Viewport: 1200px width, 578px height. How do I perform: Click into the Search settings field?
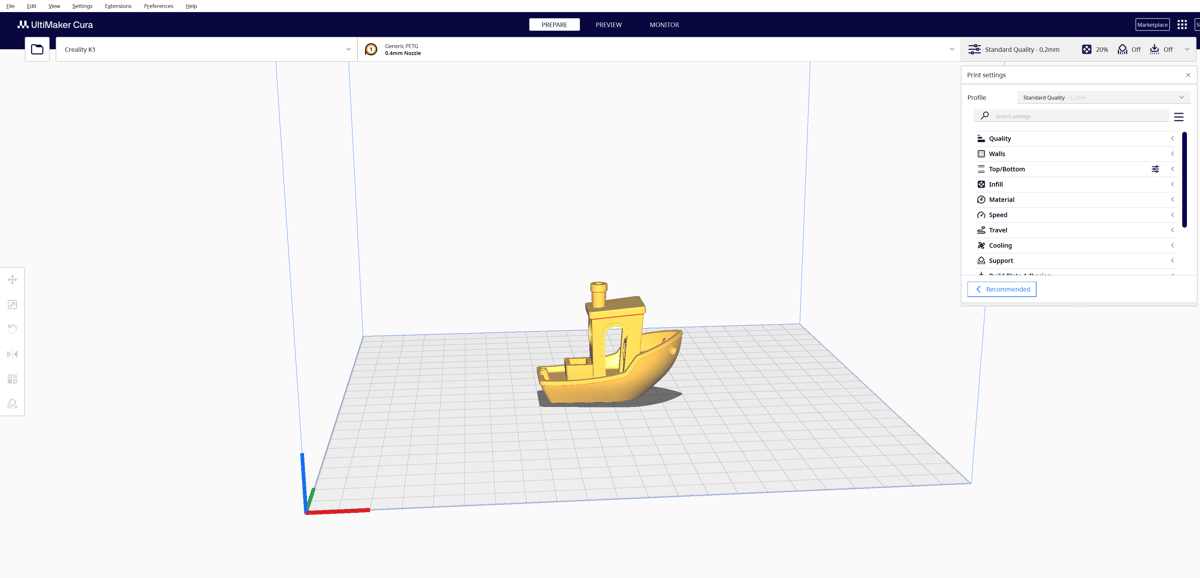(1072, 116)
